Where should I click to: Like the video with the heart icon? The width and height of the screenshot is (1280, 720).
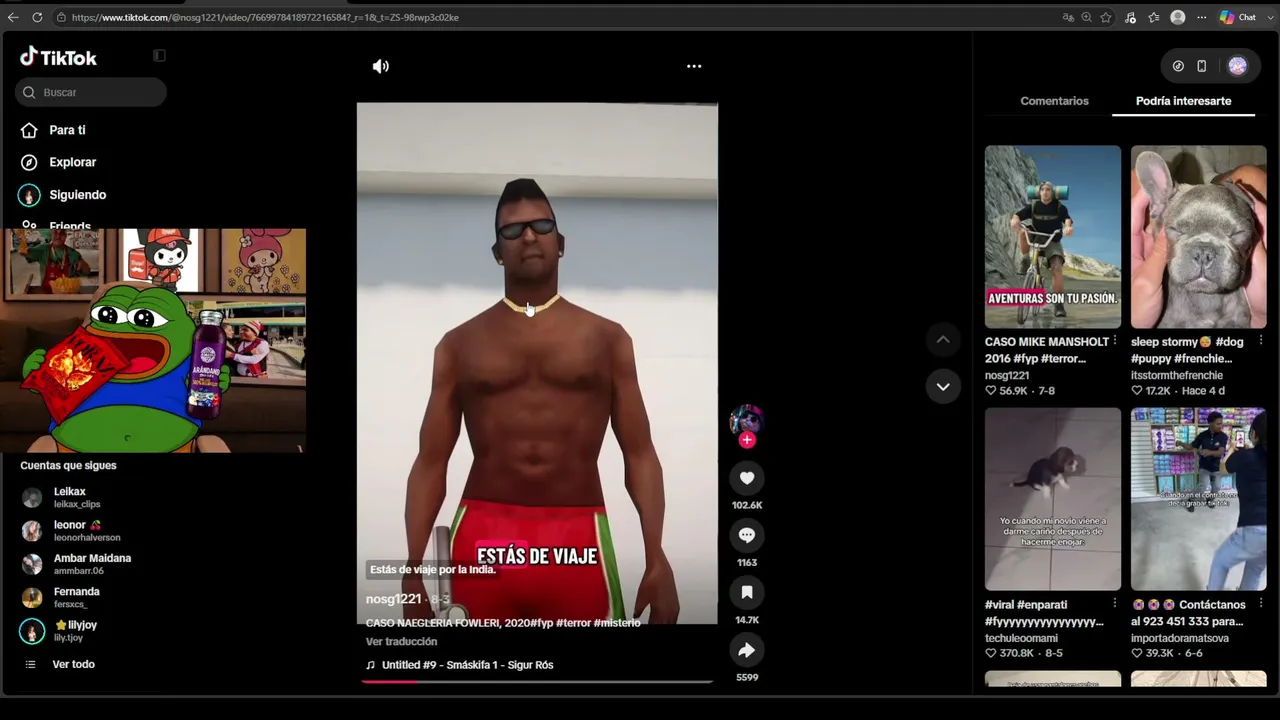coord(747,478)
